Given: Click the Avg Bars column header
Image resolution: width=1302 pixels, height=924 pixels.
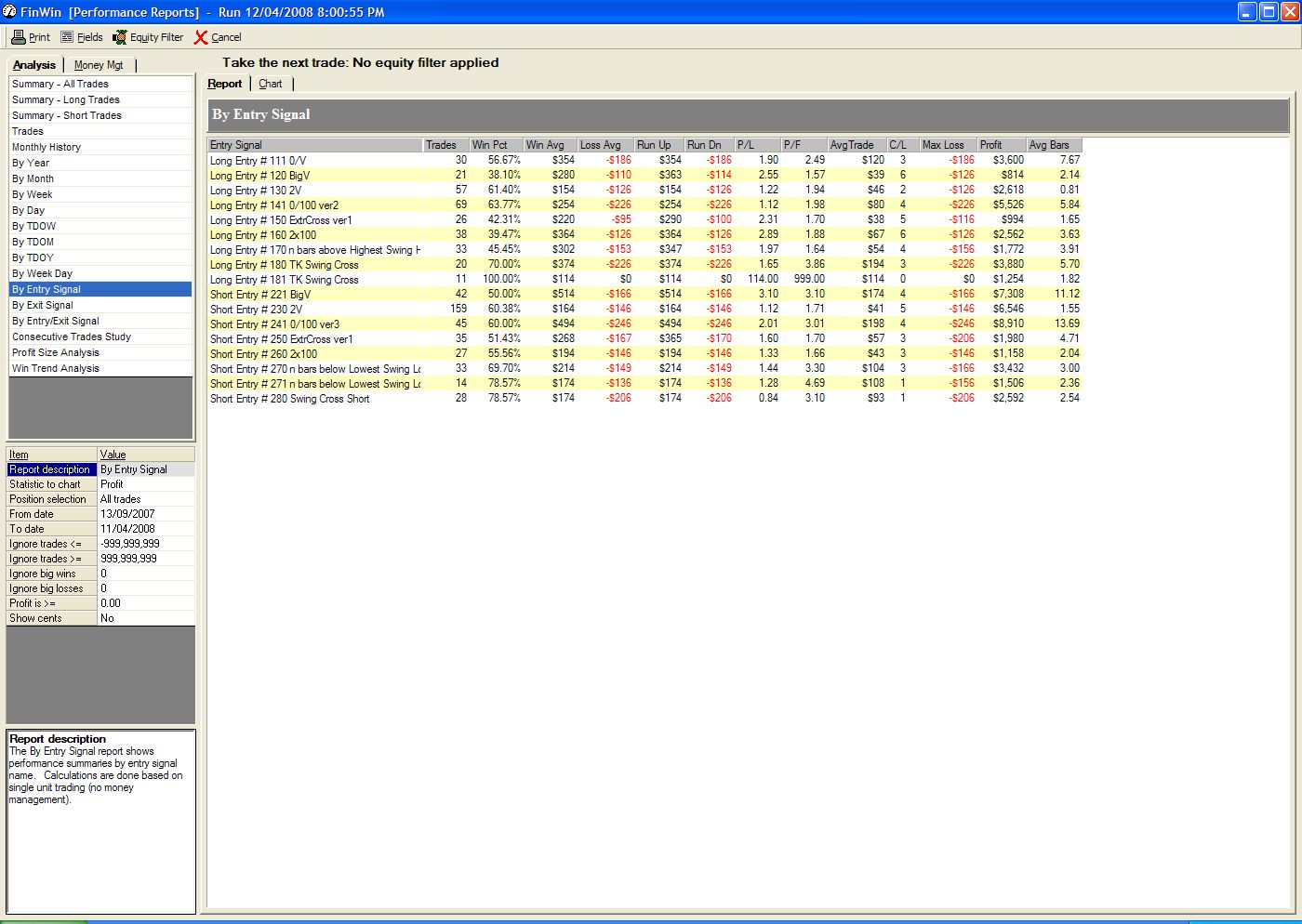Looking at the screenshot, I should 1053,145.
